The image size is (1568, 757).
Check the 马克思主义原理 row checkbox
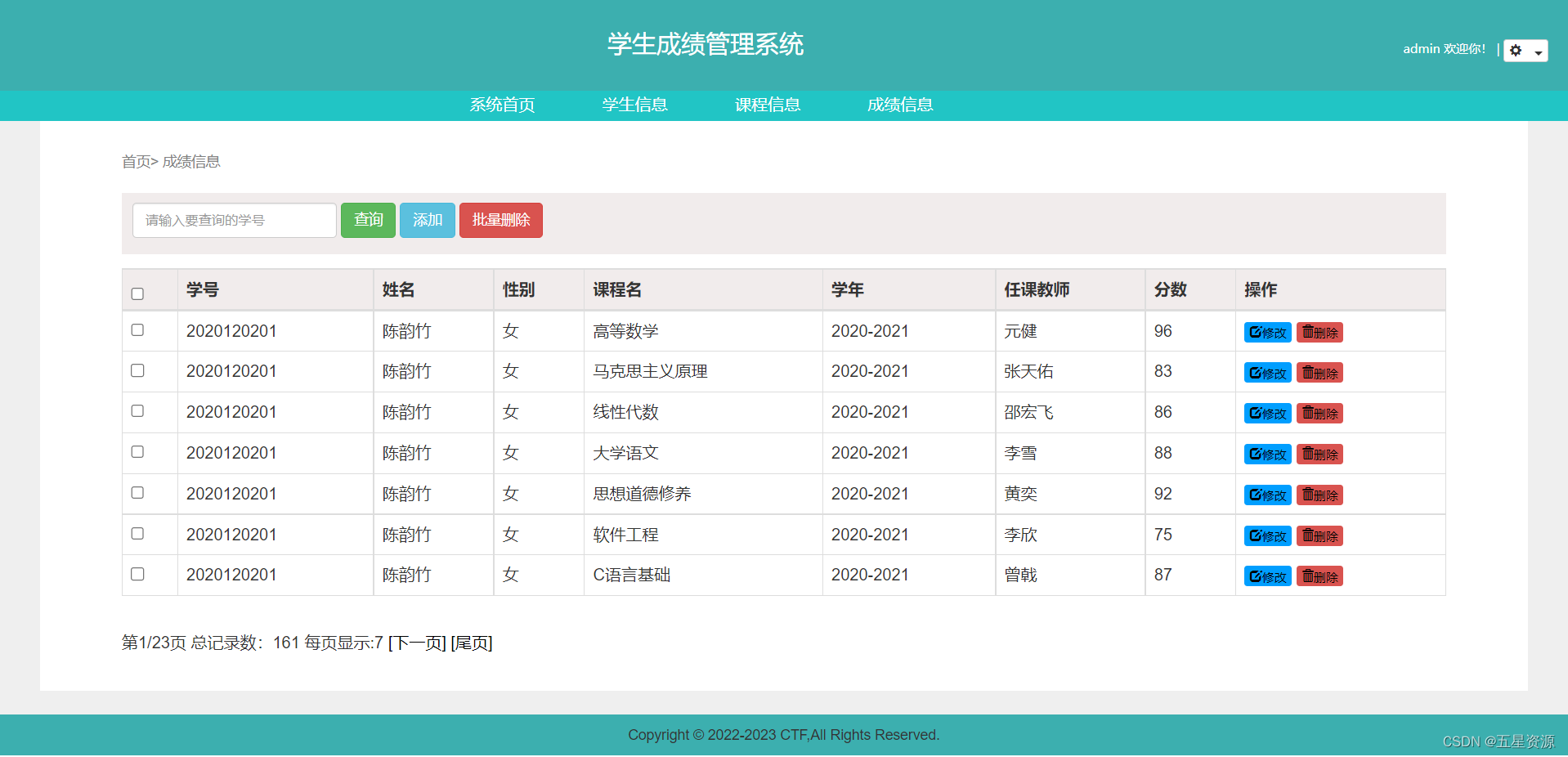coord(137,370)
